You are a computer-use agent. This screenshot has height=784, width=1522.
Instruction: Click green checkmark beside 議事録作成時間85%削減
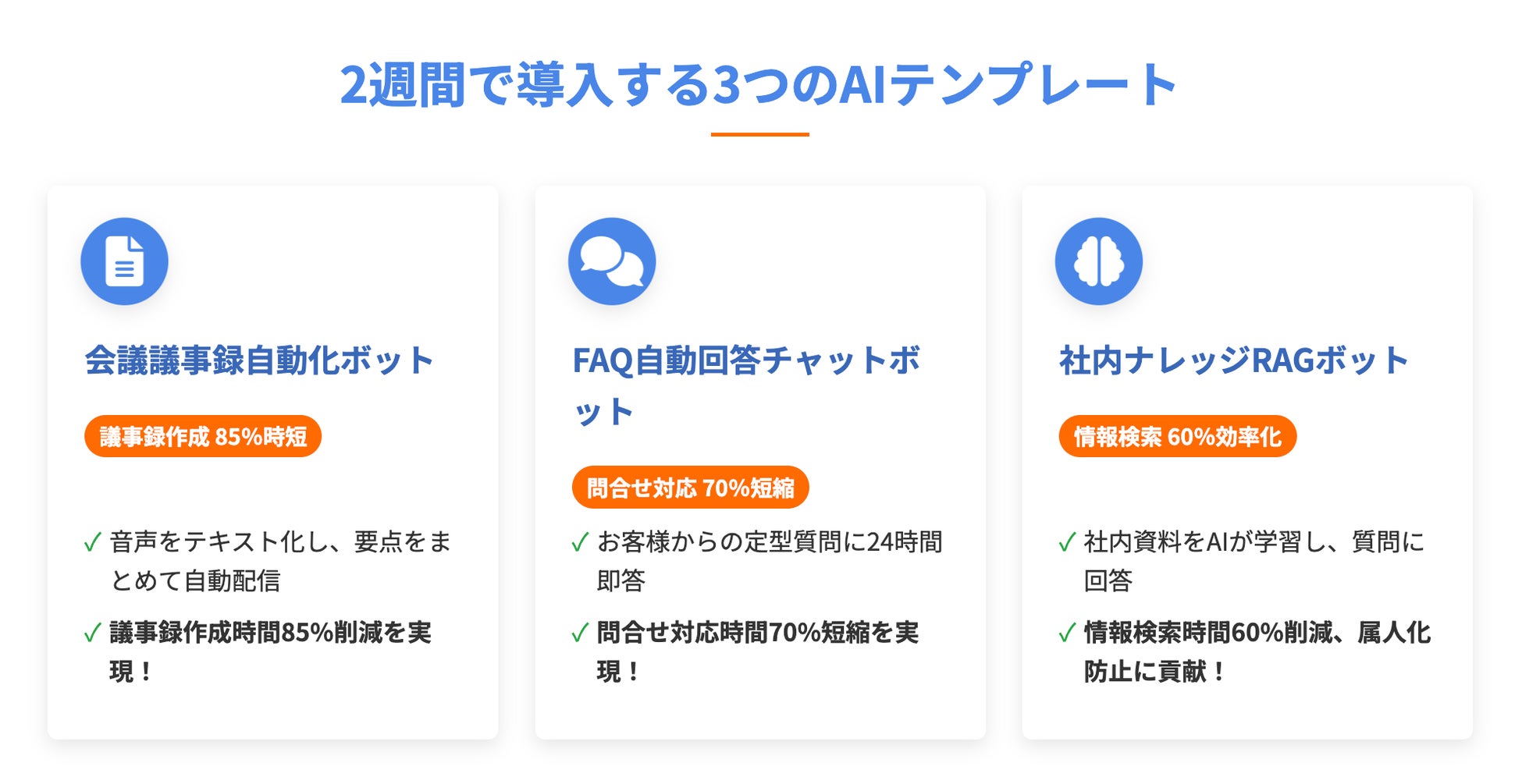[x=93, y=633]
